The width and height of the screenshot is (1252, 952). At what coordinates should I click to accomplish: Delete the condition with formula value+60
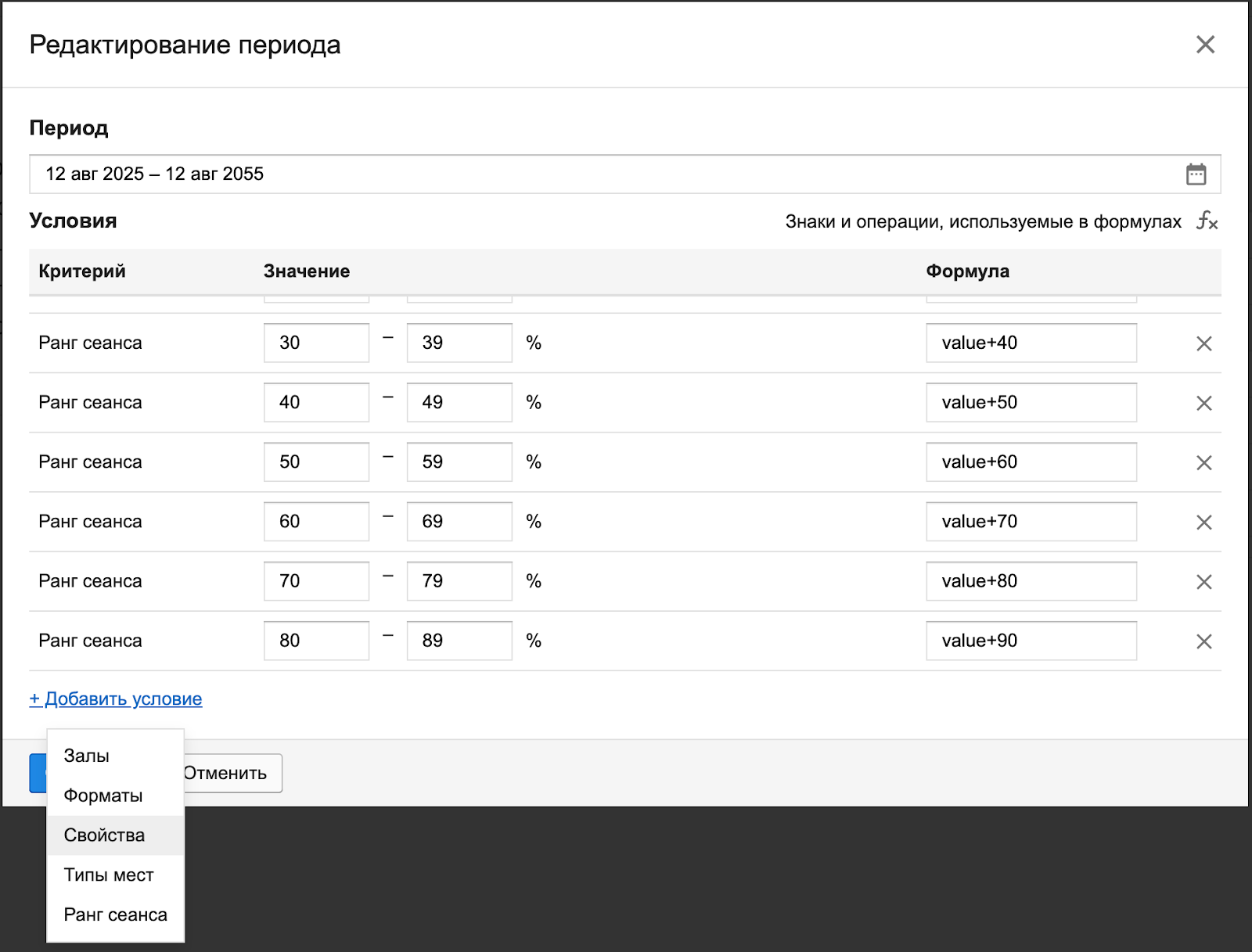[1203, 462]
